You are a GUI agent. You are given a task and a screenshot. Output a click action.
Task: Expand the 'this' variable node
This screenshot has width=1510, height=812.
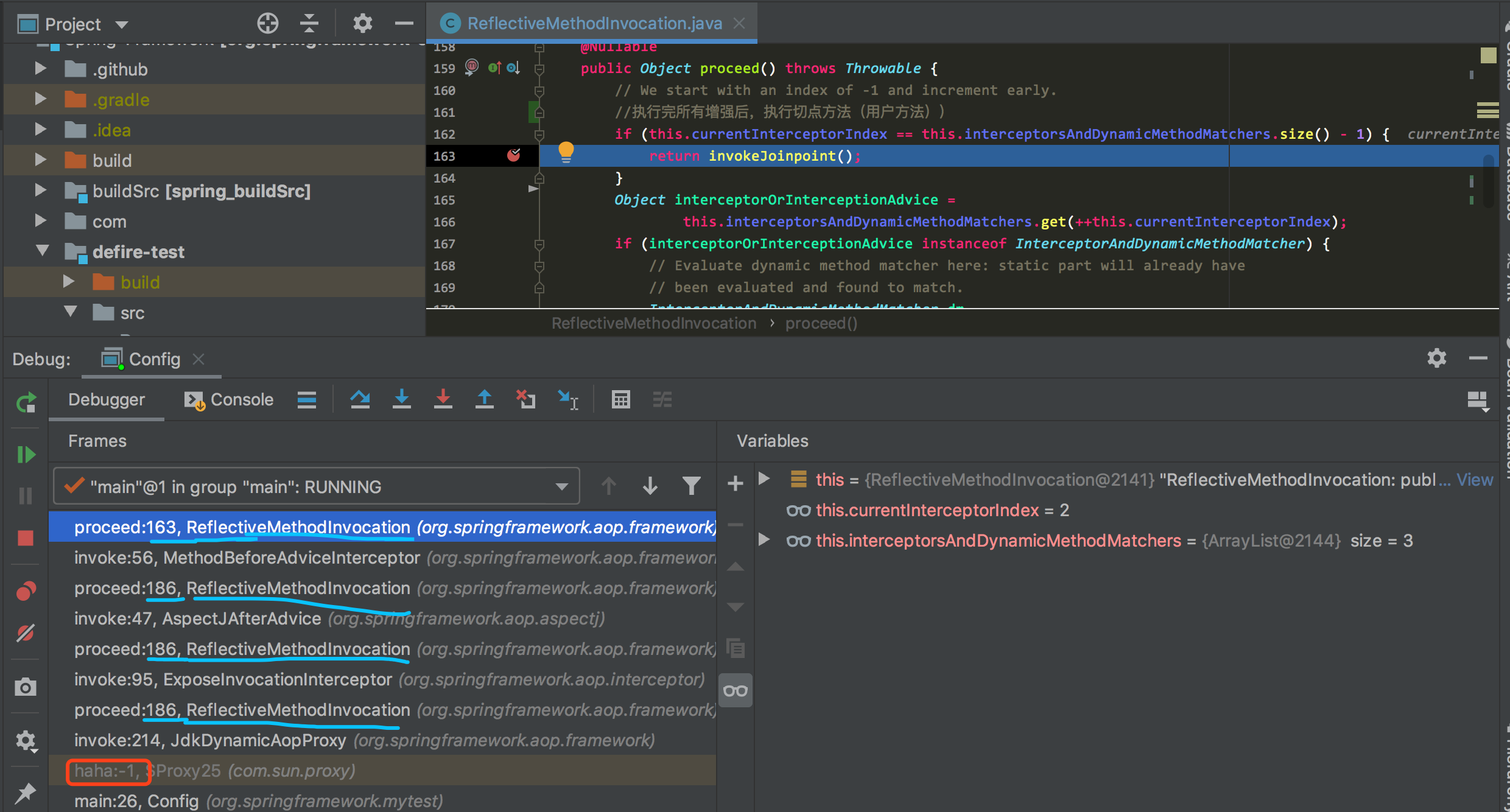[x=764, y=479]
